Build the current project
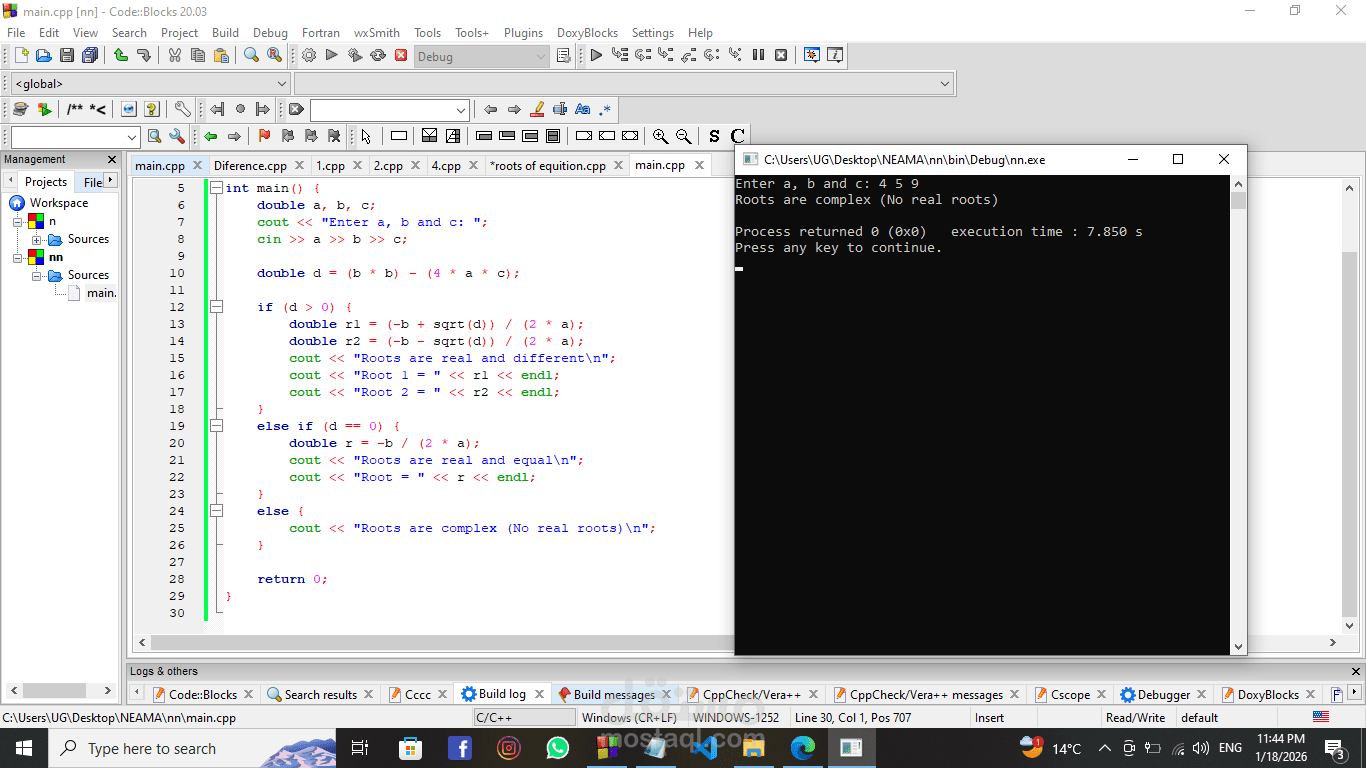 [309, 55]
